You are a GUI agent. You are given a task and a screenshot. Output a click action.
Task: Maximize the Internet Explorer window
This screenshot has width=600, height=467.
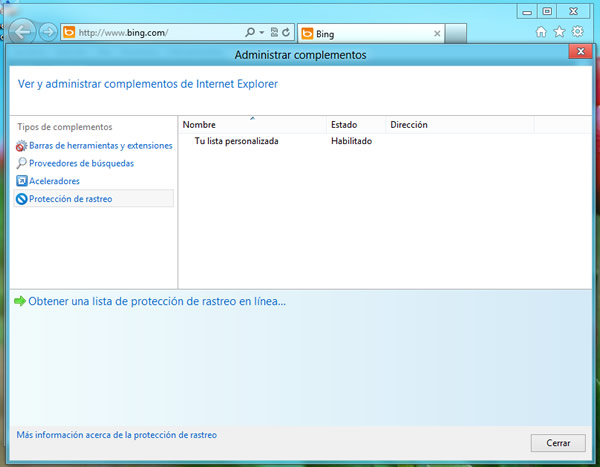(x=547, y=11)
